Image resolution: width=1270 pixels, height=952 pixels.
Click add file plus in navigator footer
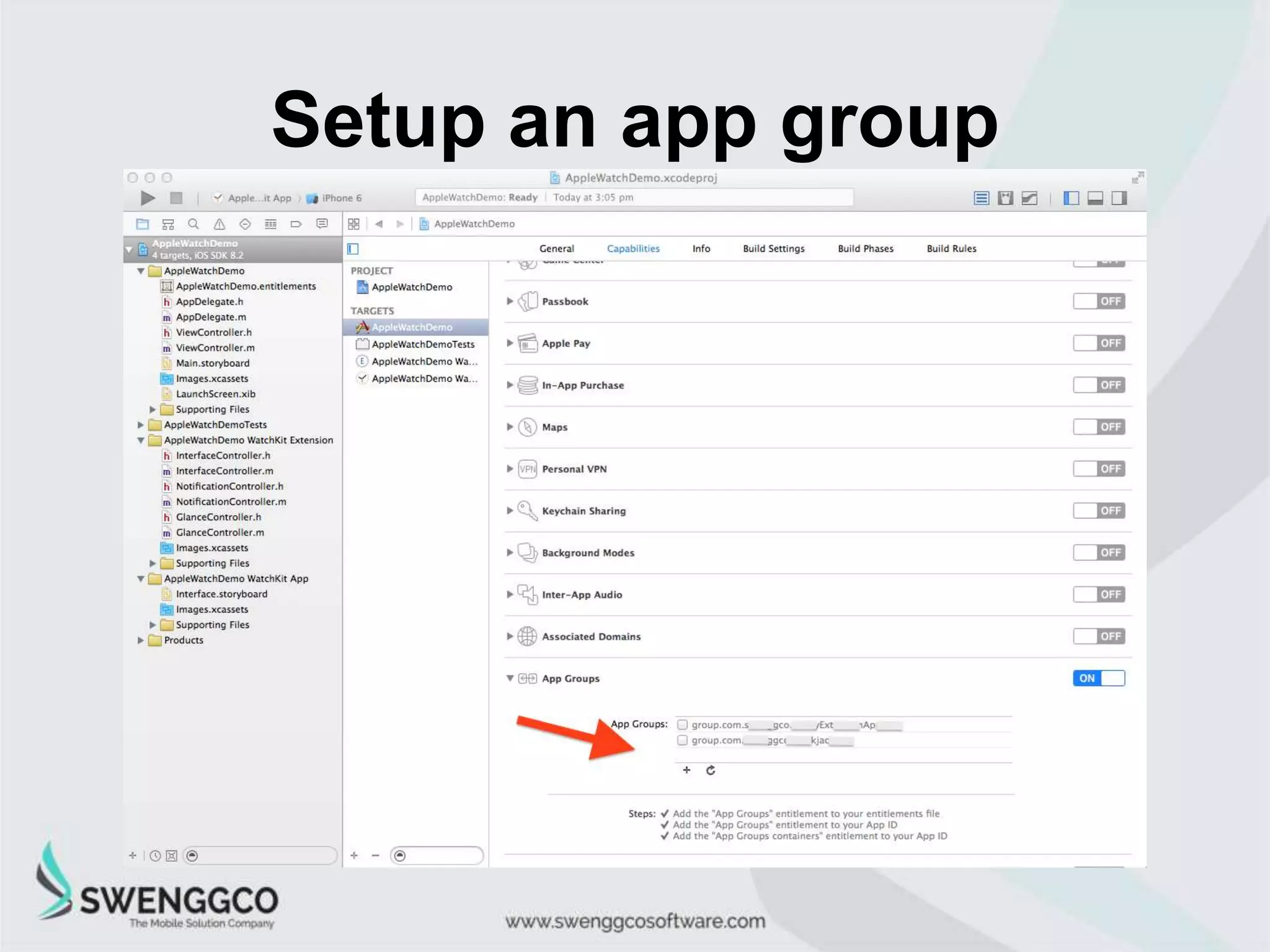point(132,855)
